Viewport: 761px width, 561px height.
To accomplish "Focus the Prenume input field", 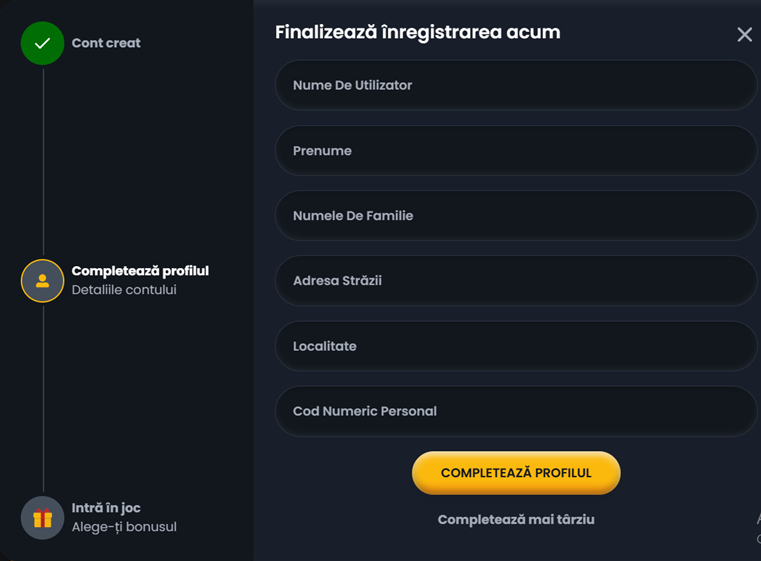I will pyautogui.click(x=515, y=151).
